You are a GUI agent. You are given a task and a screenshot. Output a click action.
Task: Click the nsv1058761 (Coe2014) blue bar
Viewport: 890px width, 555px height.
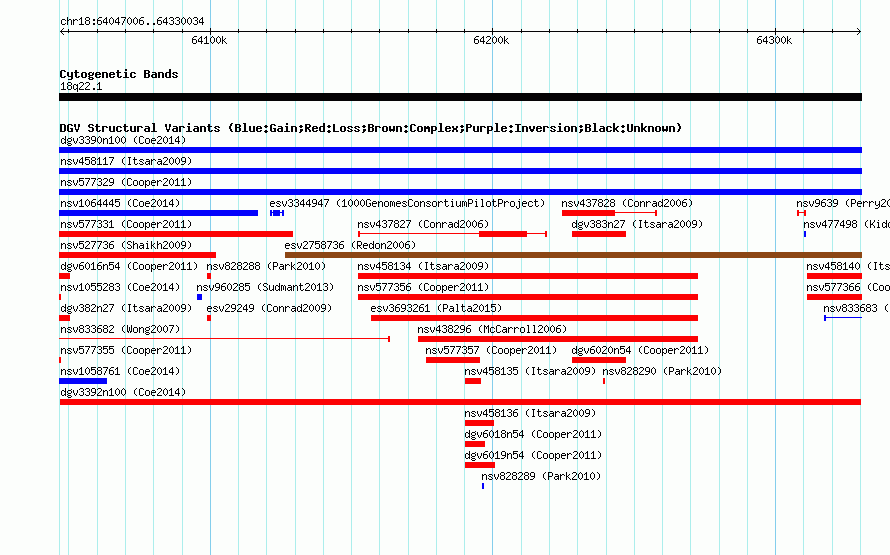coord(83,381)
